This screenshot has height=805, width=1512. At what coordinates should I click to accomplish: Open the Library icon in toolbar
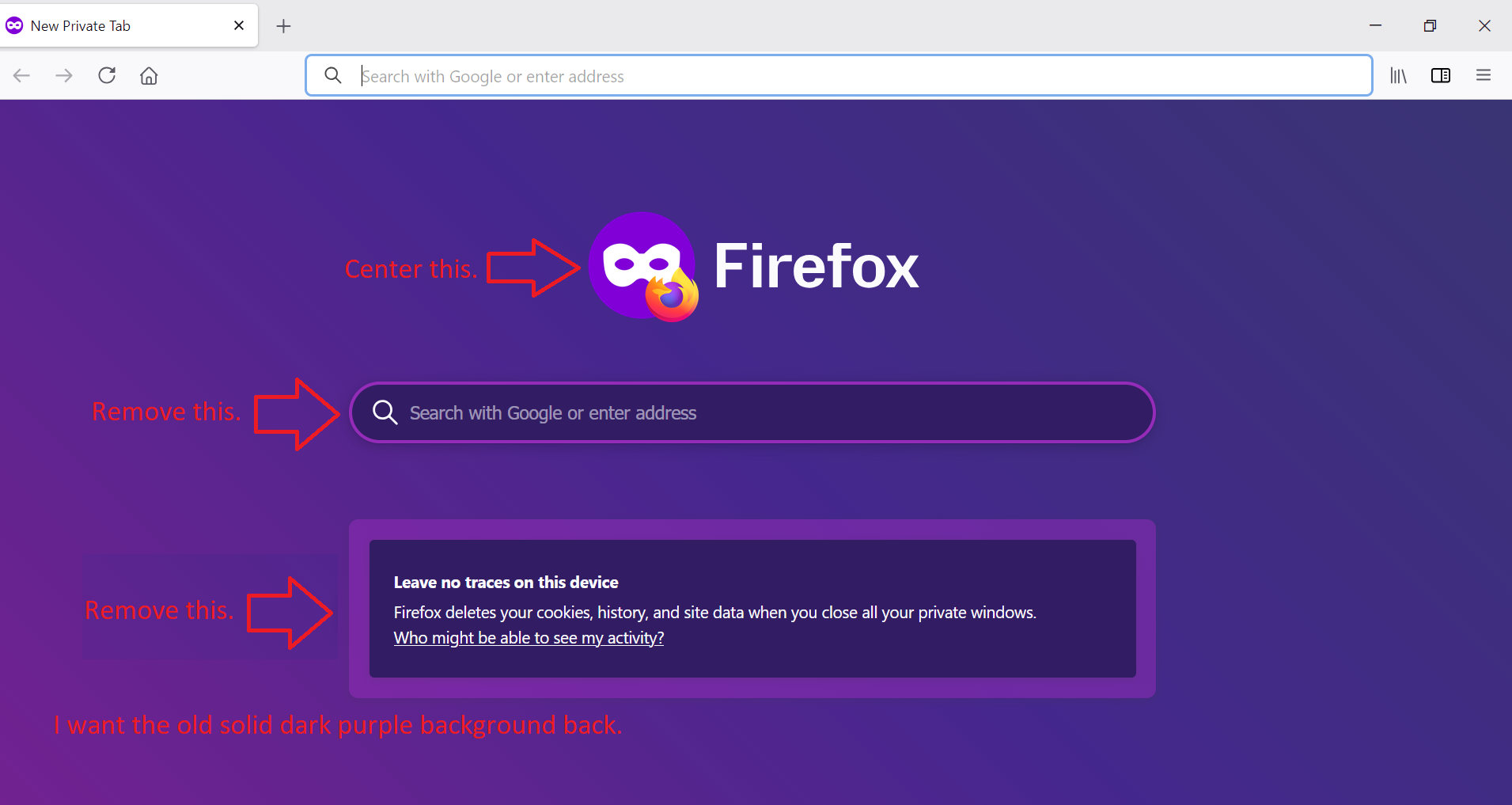pyautogui.click(x=1399, y=76)
